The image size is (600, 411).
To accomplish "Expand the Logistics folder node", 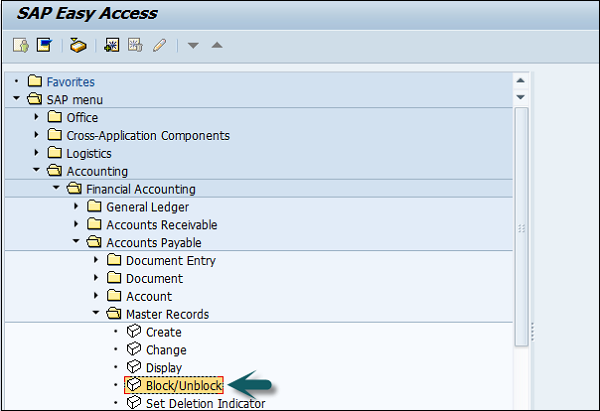I will [x=37, y=153].
